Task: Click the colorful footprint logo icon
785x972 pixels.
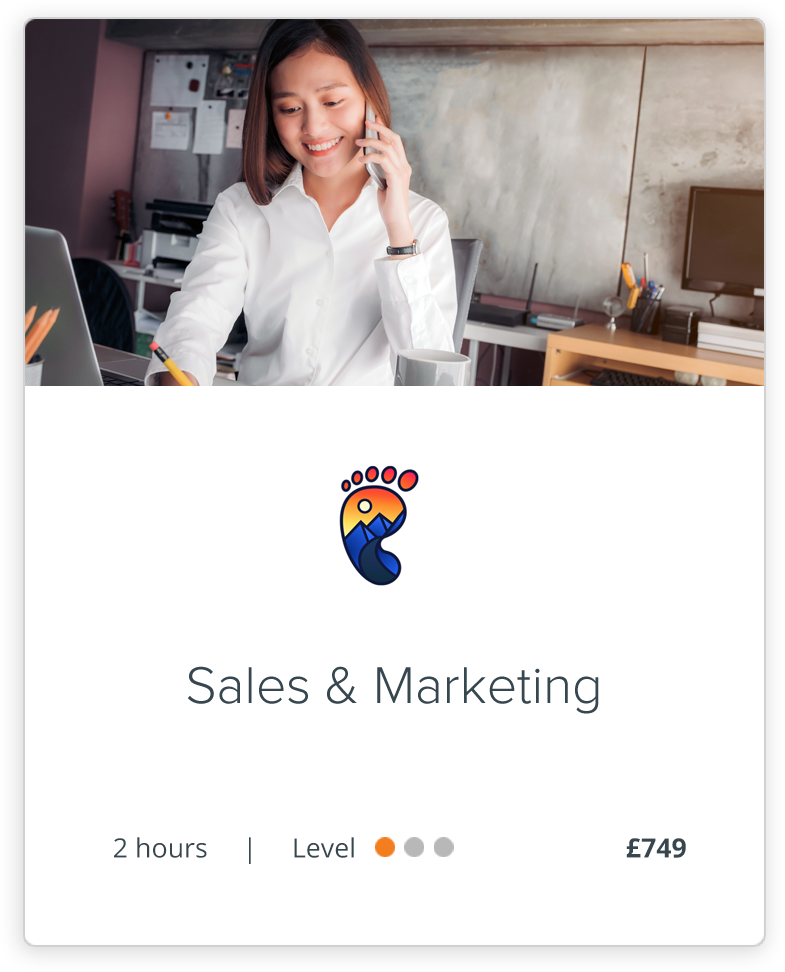Action: pos(379,524)
